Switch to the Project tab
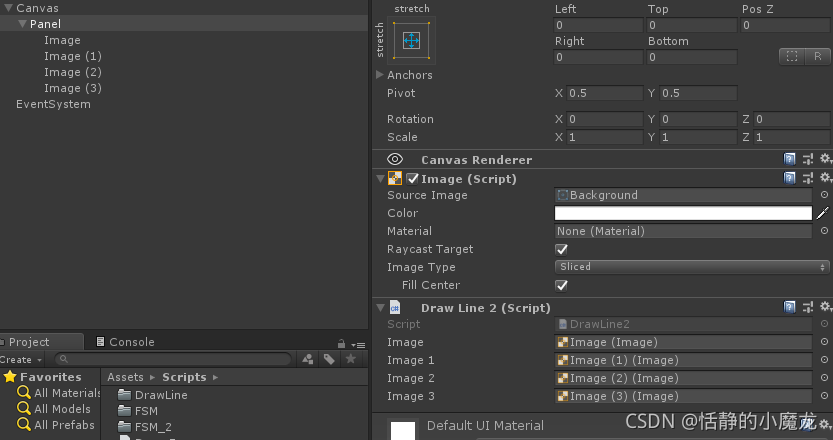 pyautogui.click(x=41, y=342)
